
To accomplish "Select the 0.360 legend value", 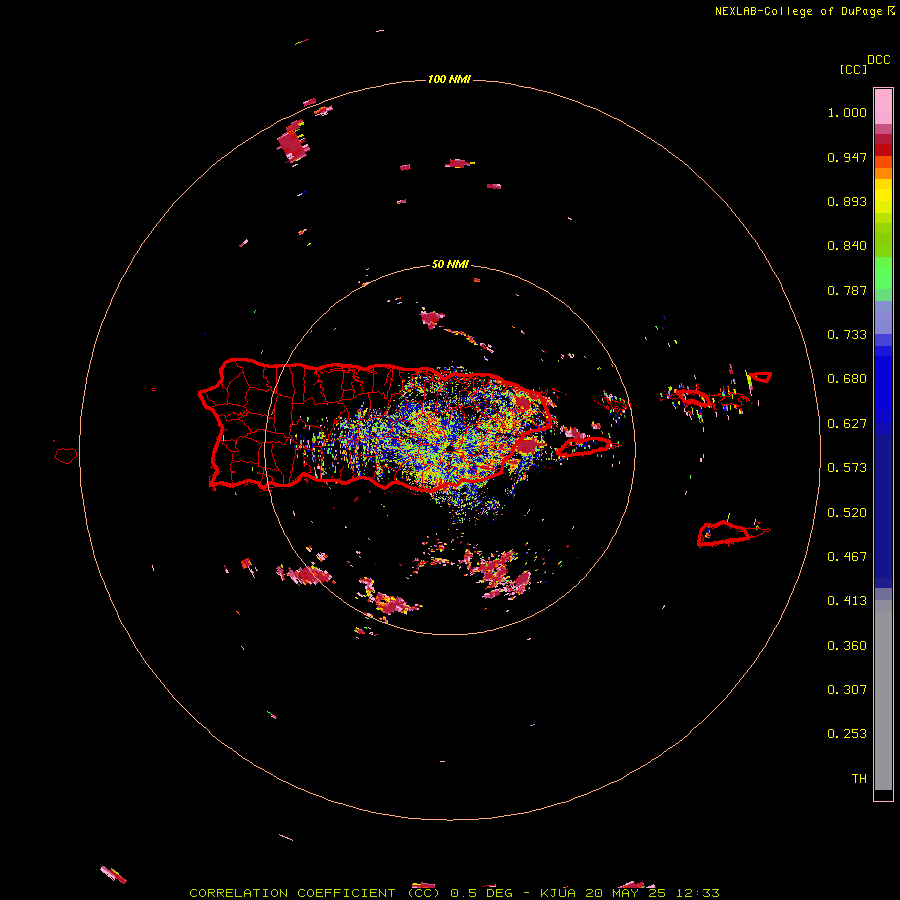I will point(847,646).
